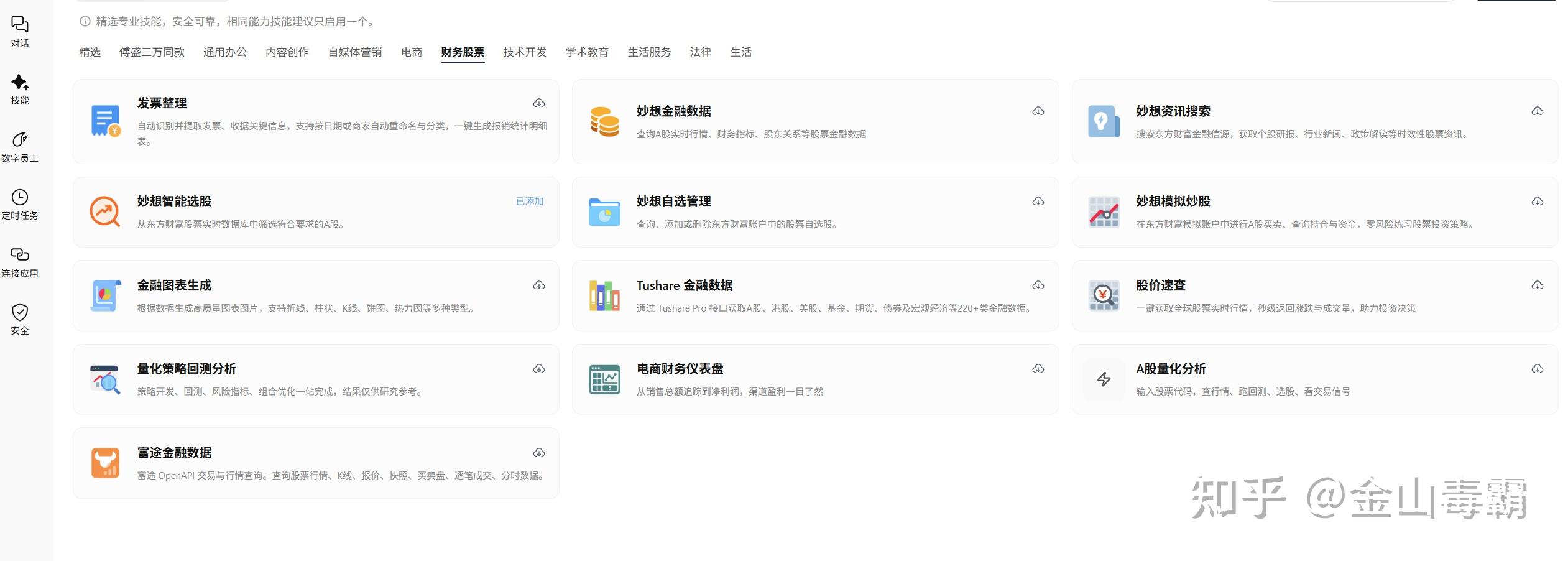The width and height of the screenshot is (1568, 561).
Task: Switch to the 学术教育 tab
Action: point(587,52)
